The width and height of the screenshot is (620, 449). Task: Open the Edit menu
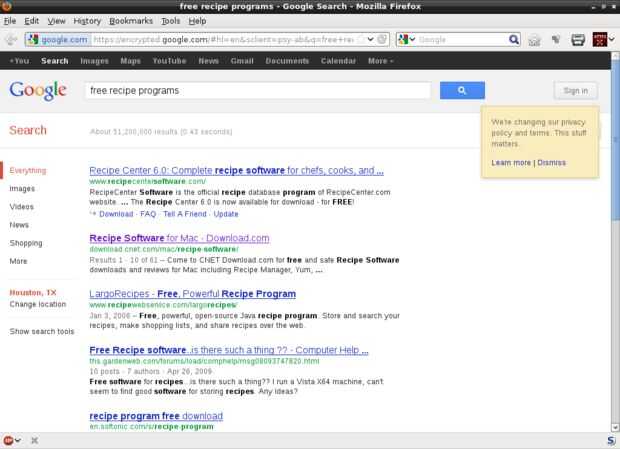click(31, 21)
